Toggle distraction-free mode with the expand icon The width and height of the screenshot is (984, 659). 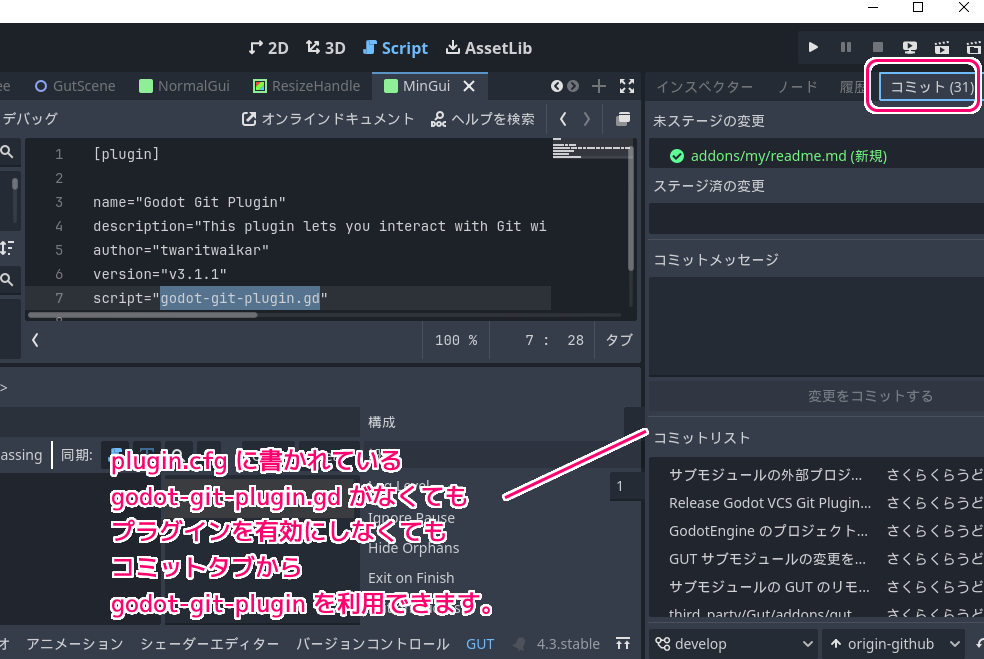coord(627,86)
